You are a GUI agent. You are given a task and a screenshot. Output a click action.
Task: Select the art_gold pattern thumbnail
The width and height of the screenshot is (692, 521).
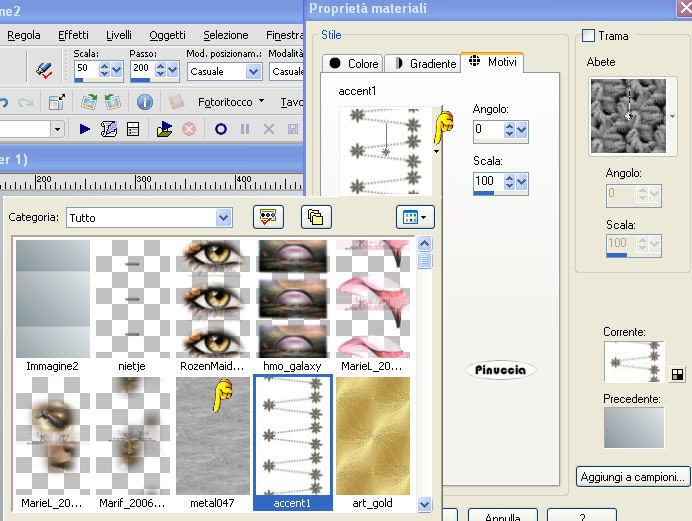(x=373, y=436)
